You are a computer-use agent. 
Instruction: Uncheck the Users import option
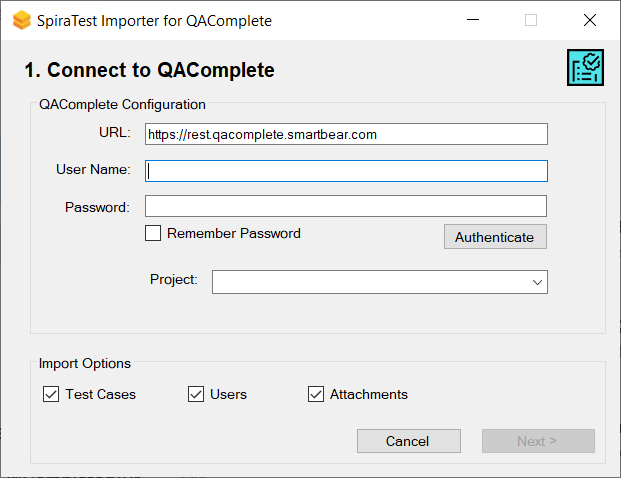click(x=196, y=394)
